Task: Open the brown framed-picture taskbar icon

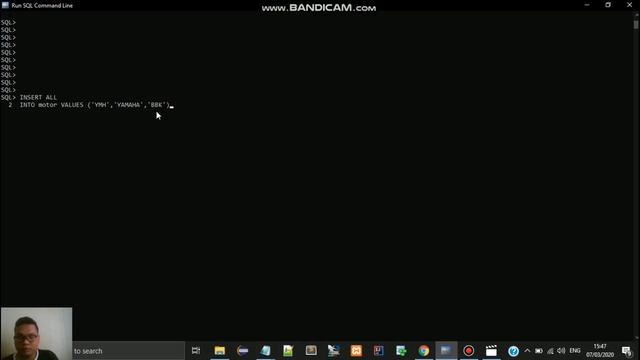Action: pos(311,351)
